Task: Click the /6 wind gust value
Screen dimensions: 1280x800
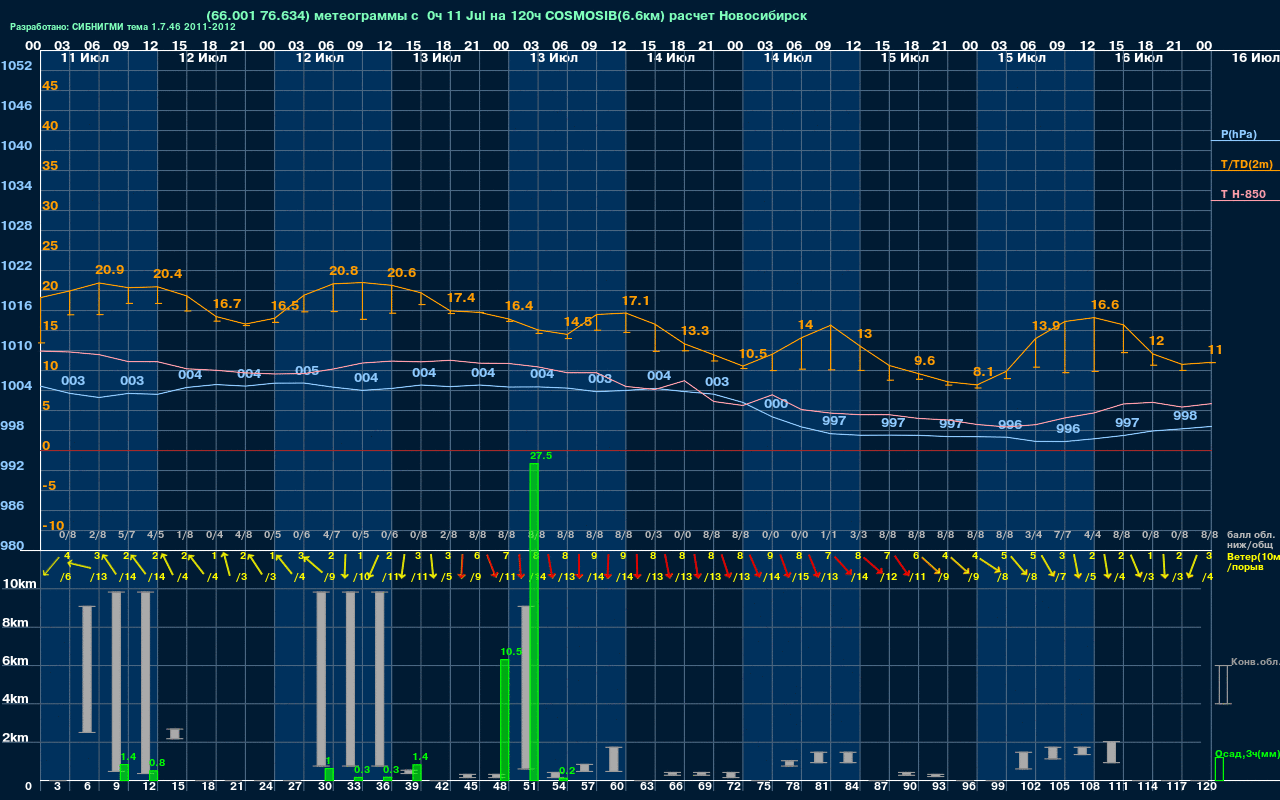Action: 65,577
